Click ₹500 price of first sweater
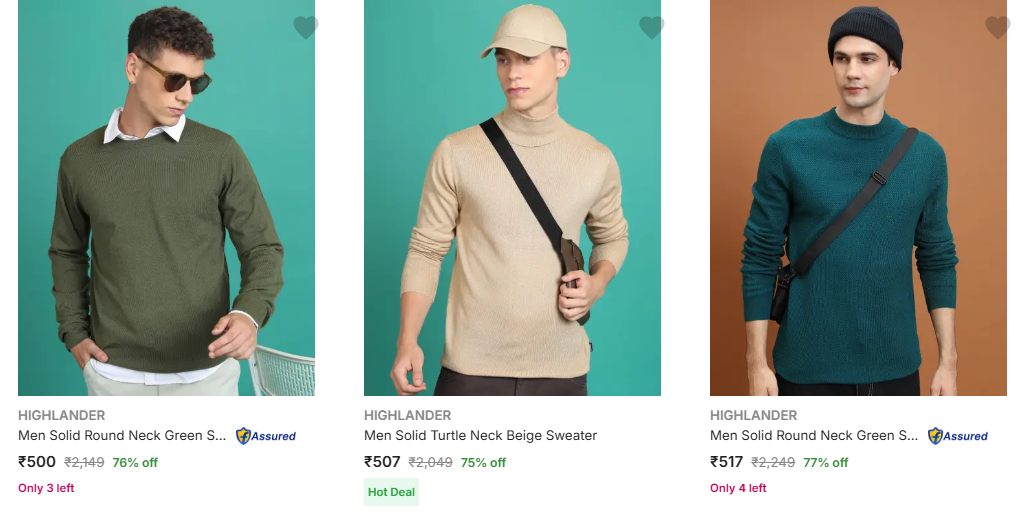Image resolution: width=1030 pixels, height=513 pixels. 37,462
